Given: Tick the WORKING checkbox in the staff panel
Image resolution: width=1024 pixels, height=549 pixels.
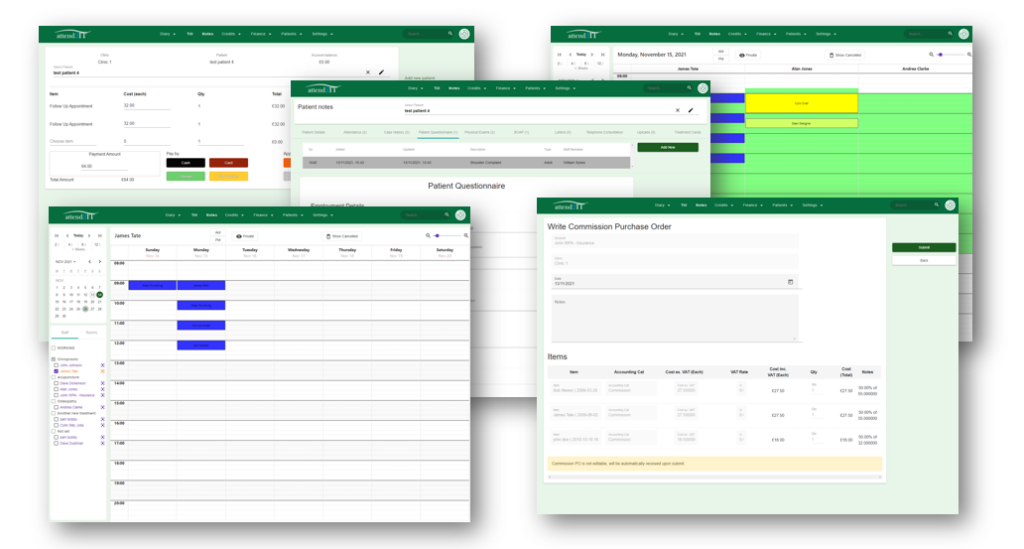Looking at the screenshot, I should pyautogui.click(x=54, y=348).
